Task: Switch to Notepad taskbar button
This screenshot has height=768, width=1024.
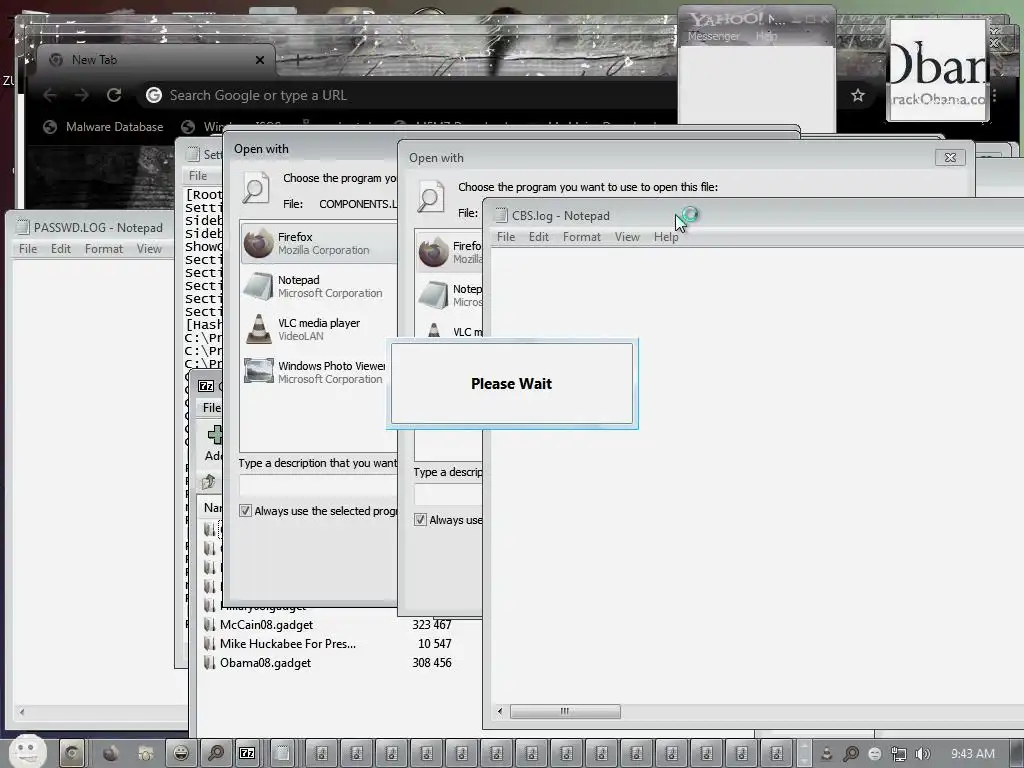Action: coord(282,754)
